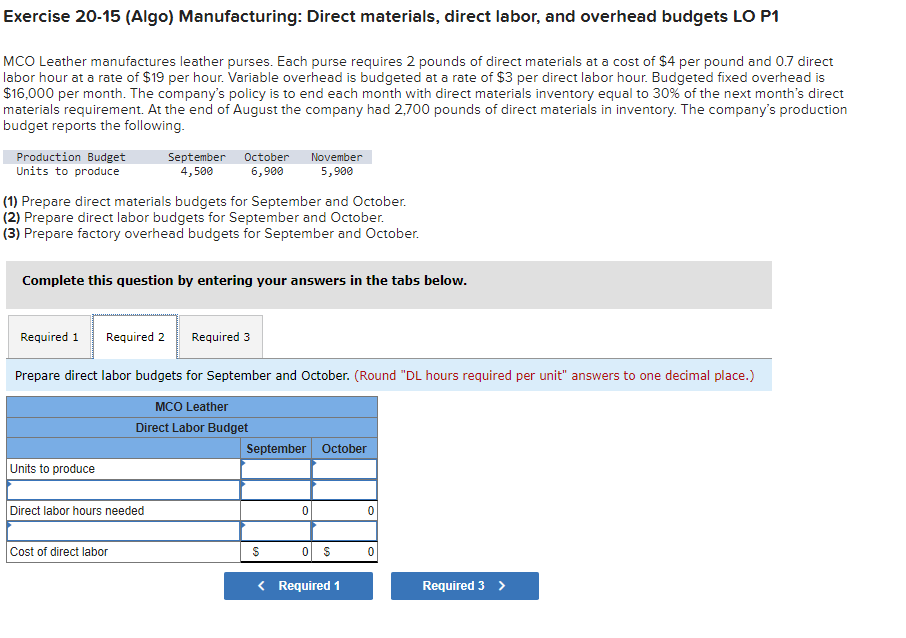Click the blank label cell above Cost of direct labor
906x638 pixels.
click(120, 531)
